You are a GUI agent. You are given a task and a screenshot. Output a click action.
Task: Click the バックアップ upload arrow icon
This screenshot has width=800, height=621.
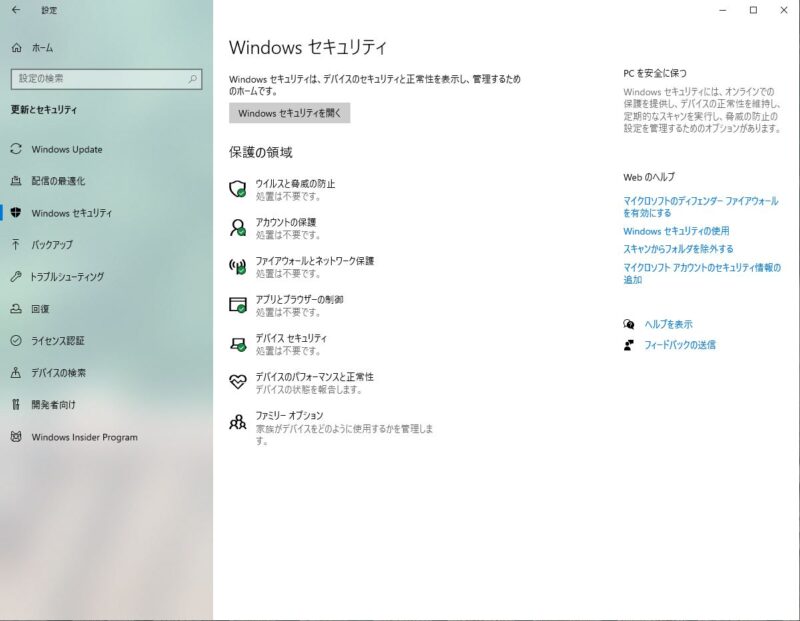pyautogui.click(x=16, y=244)
